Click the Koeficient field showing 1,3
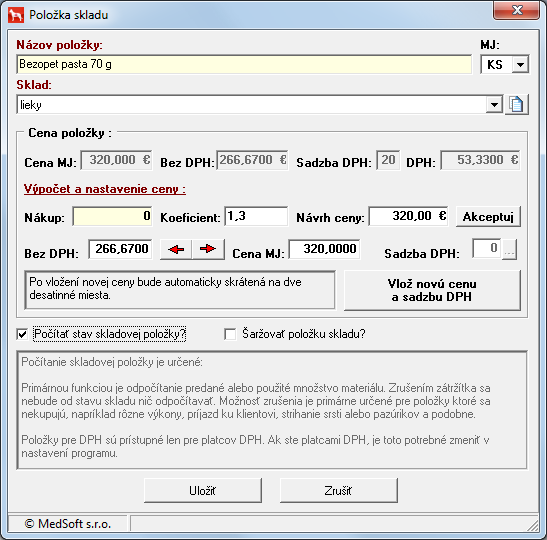 coord(256,216)
